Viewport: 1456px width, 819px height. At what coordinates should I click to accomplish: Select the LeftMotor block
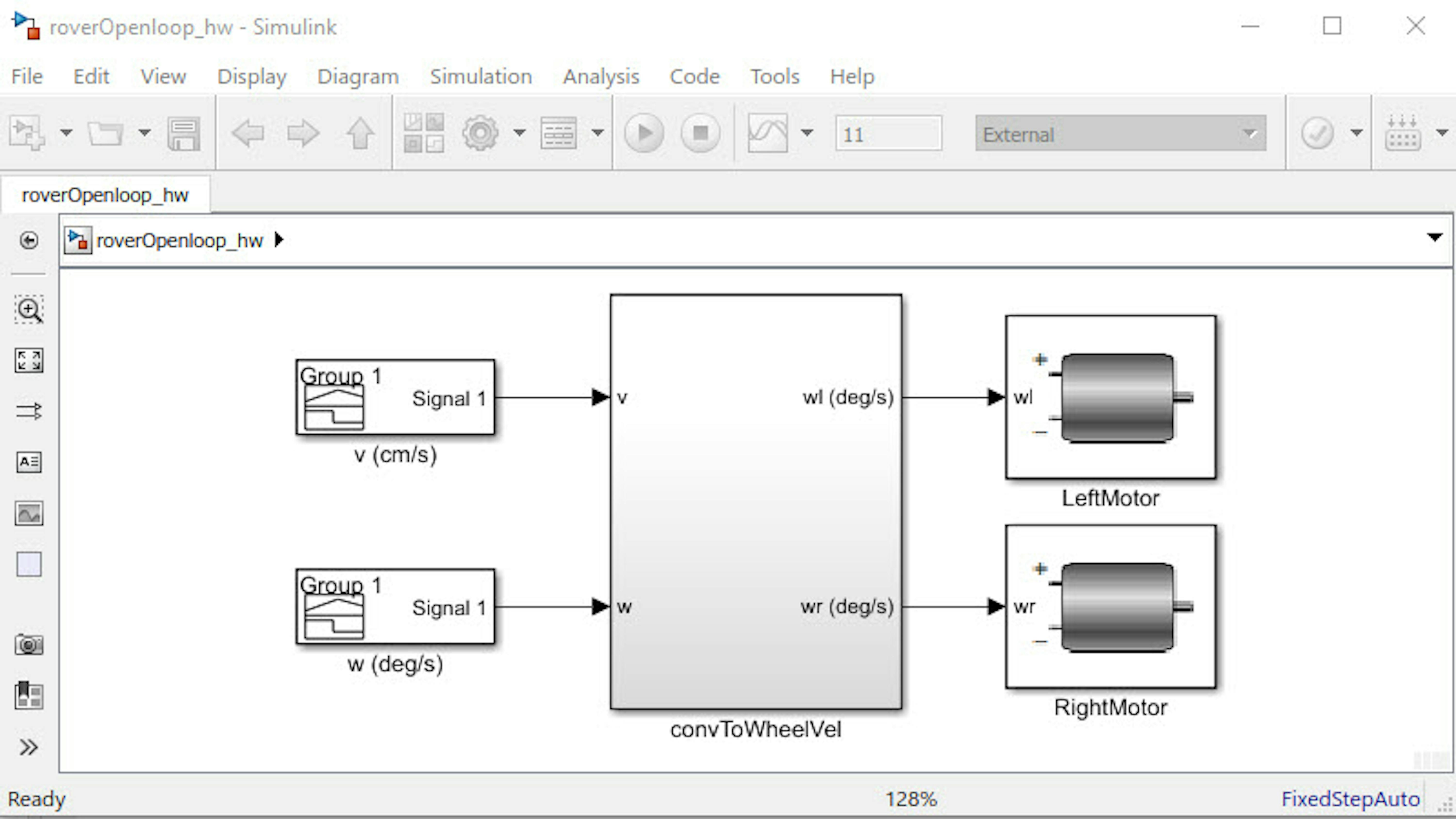pyautogui.click(x=1111, y=397)
